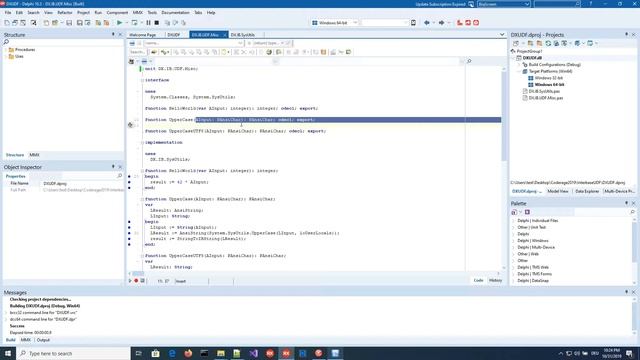The height and width of the screenshot is (360, 640).
Task: Click the search magnifier in Structure panel
Action: [x=6, y=42]
